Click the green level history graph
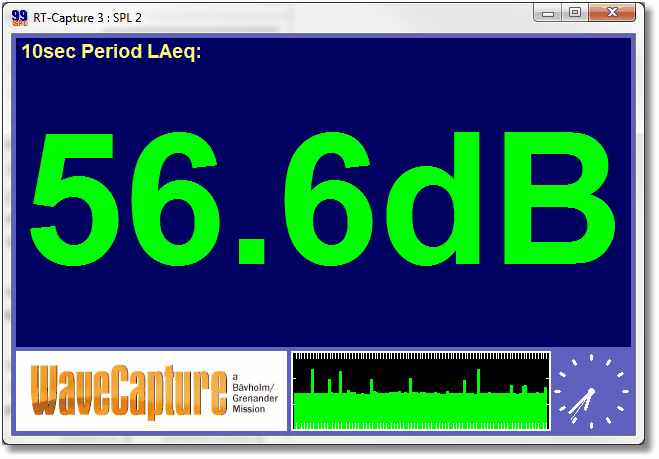 coord(421,391)
